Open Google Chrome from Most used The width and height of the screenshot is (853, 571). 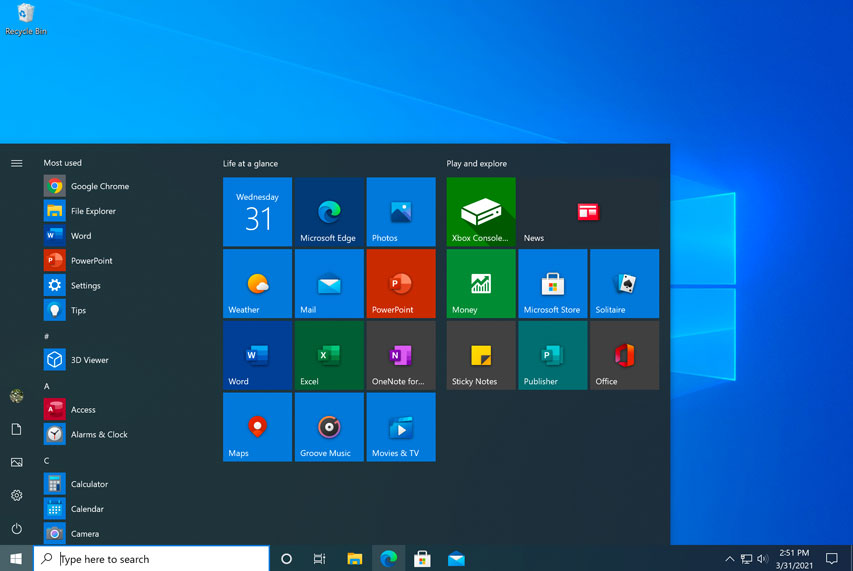tap(99, 186)
